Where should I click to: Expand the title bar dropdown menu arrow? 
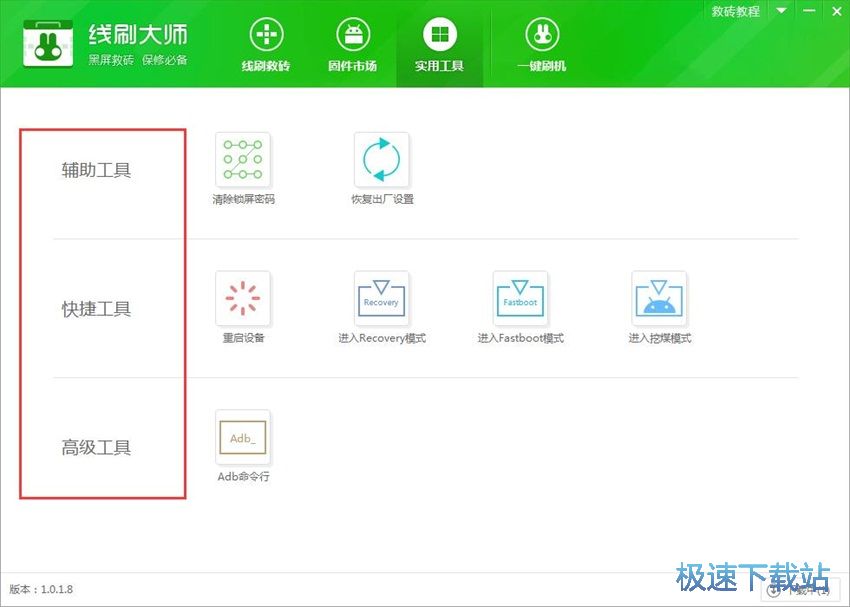782,11
